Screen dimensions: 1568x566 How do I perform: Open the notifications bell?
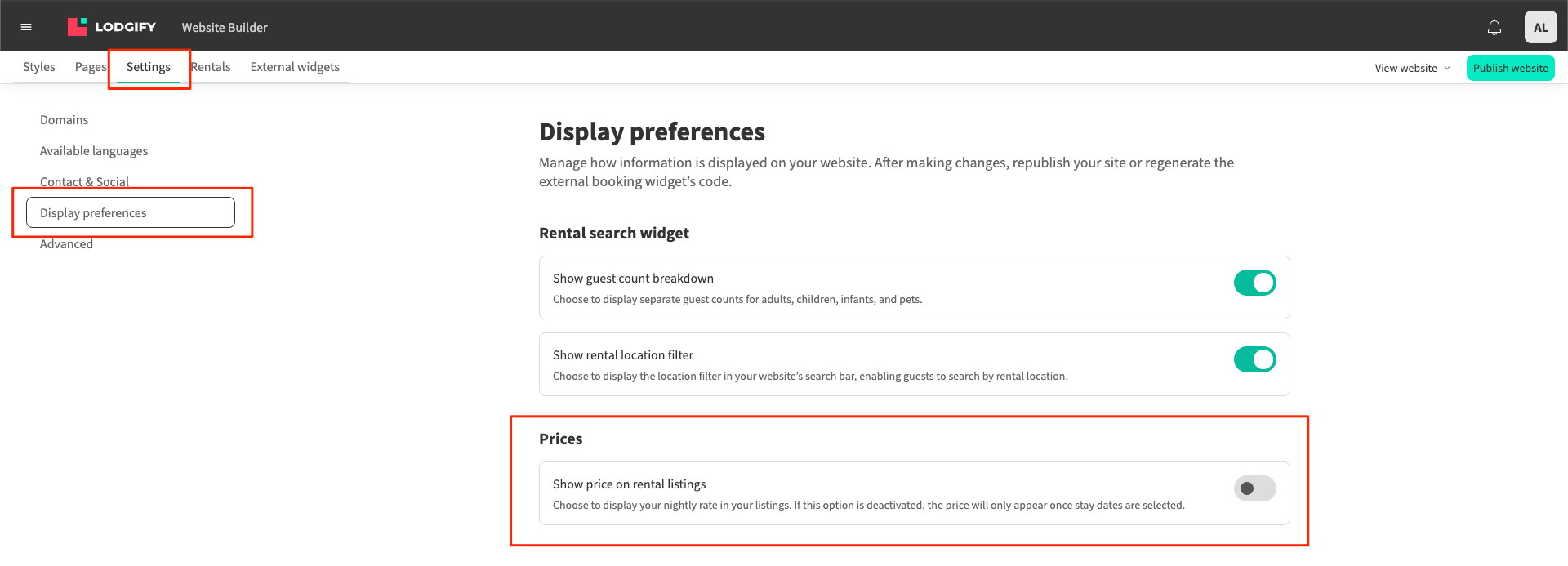click(x=1494, y=27)
